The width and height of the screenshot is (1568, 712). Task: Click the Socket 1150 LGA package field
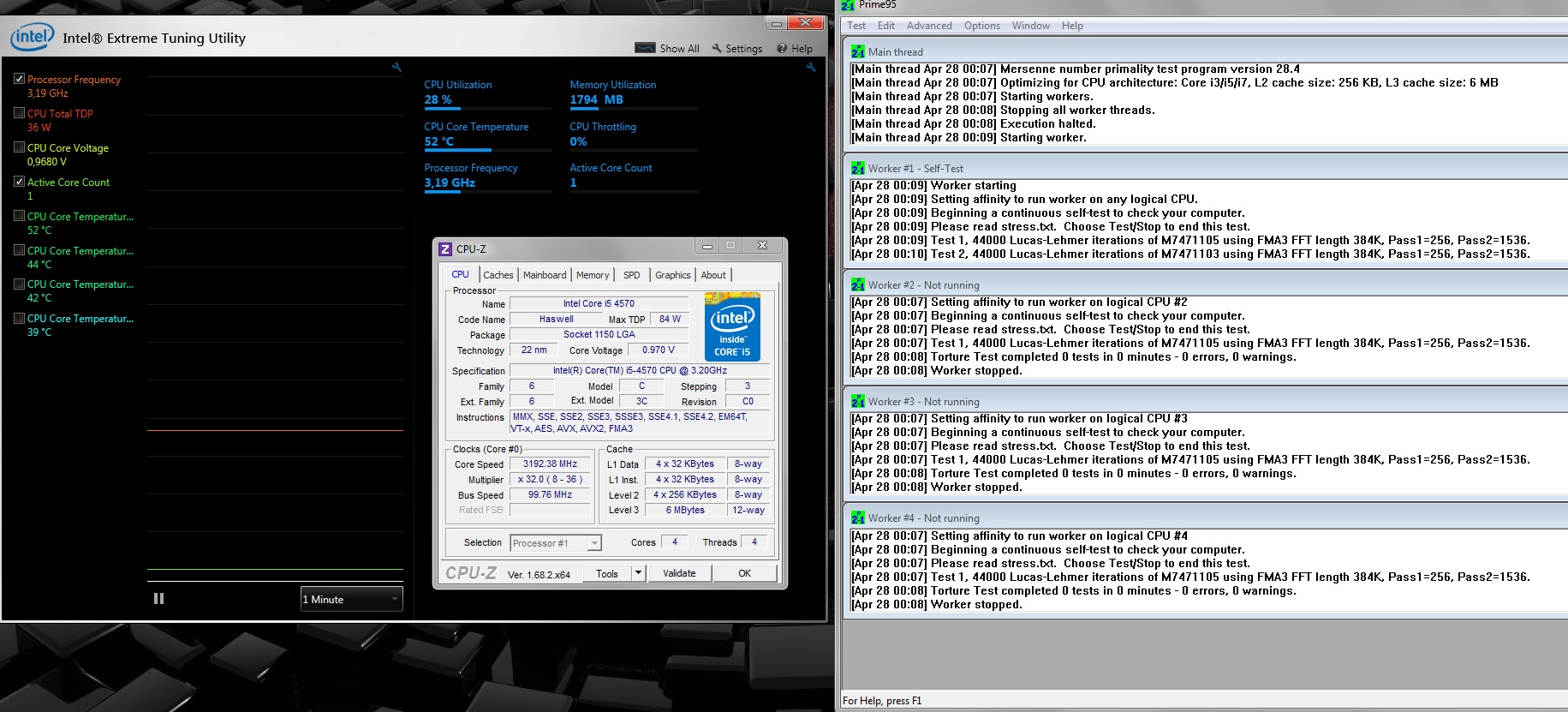click(x=599, y=334)
